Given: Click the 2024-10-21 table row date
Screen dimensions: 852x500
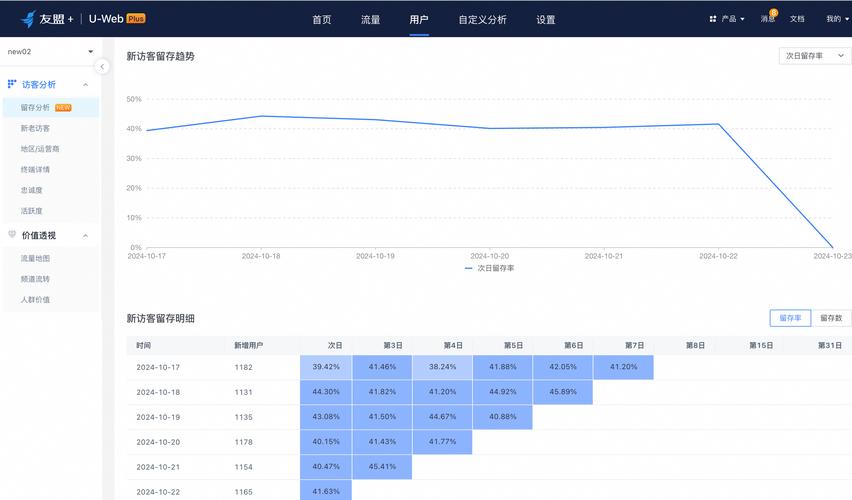Looking at the screenshot, I should point(158,467).
